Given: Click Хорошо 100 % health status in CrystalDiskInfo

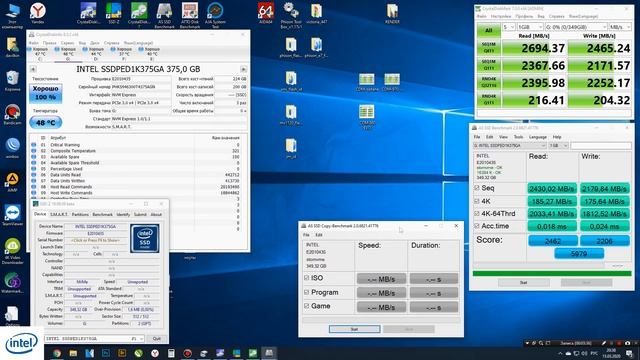Looking at the screenshot, I should coord(45,93).
